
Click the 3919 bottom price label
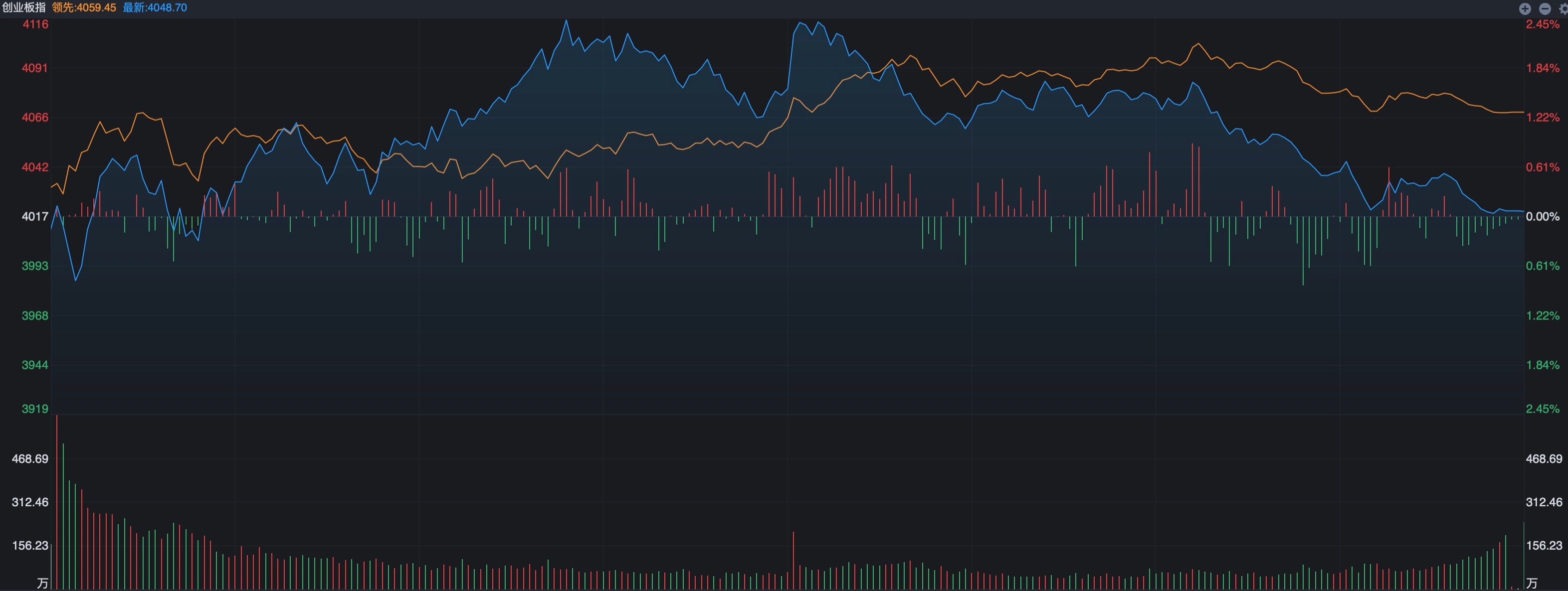(x=35, y=409)
